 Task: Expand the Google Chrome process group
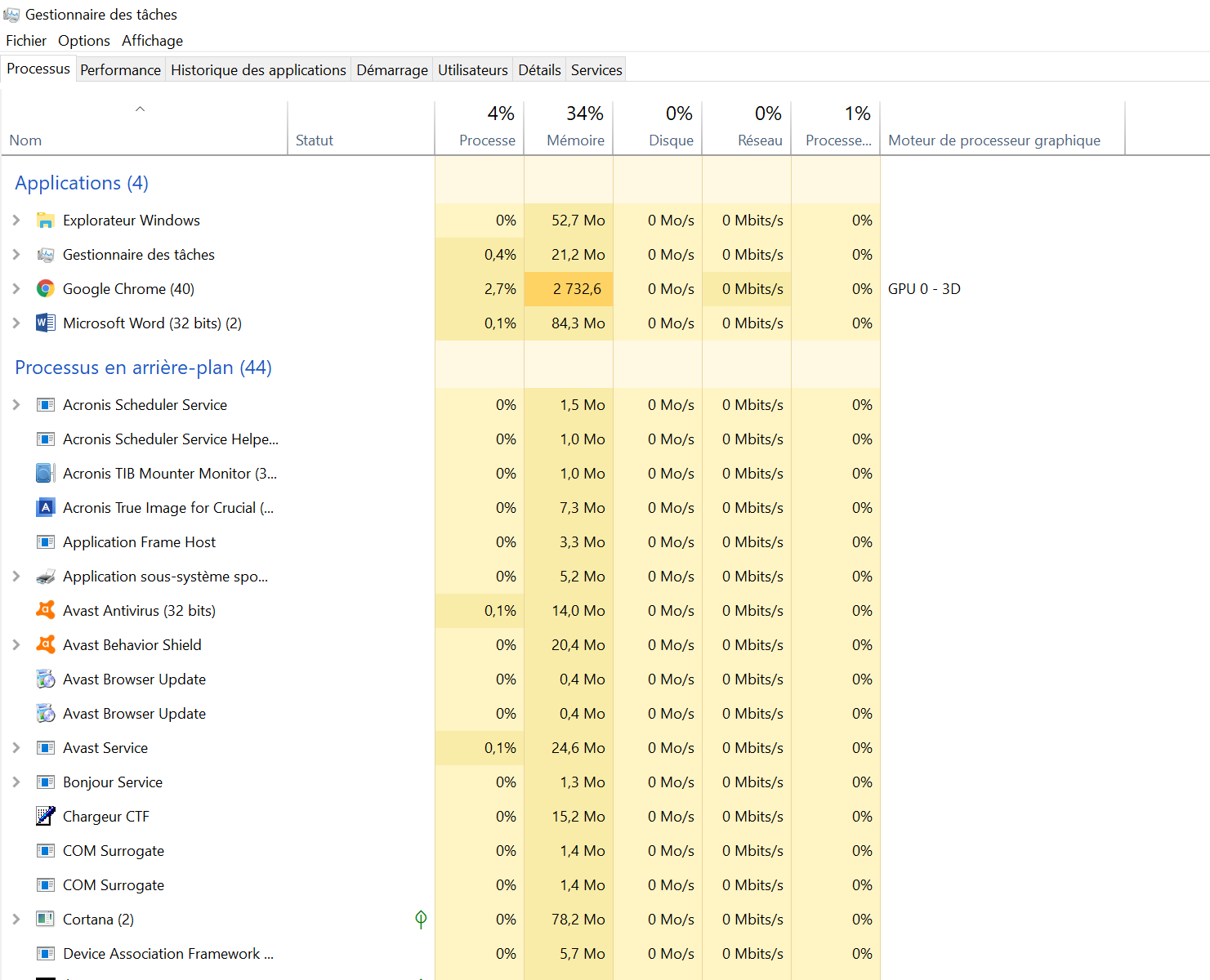16,289
